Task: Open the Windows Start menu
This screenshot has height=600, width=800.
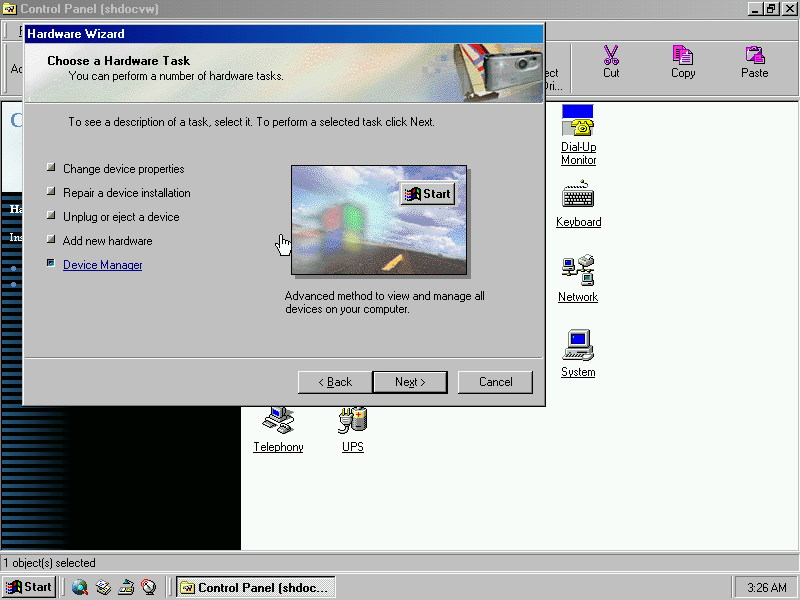Action: pos(29,587)
